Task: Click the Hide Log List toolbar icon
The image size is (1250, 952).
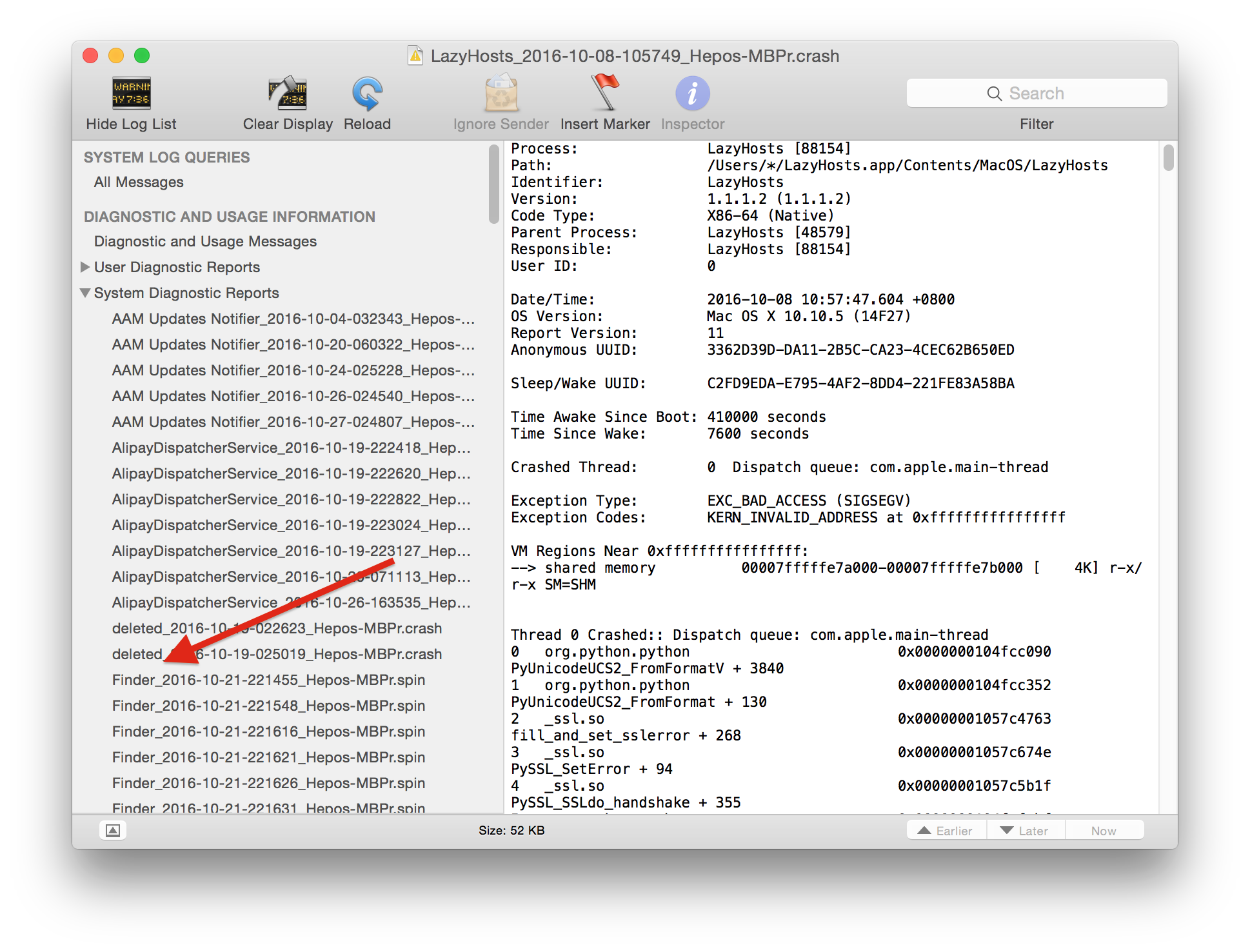Action: 131,94
